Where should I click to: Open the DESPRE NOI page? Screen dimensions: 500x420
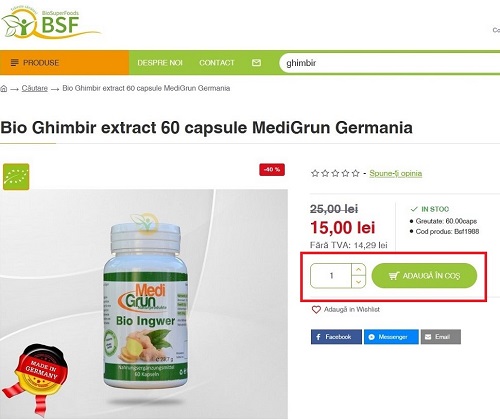(x=160, y=63)
